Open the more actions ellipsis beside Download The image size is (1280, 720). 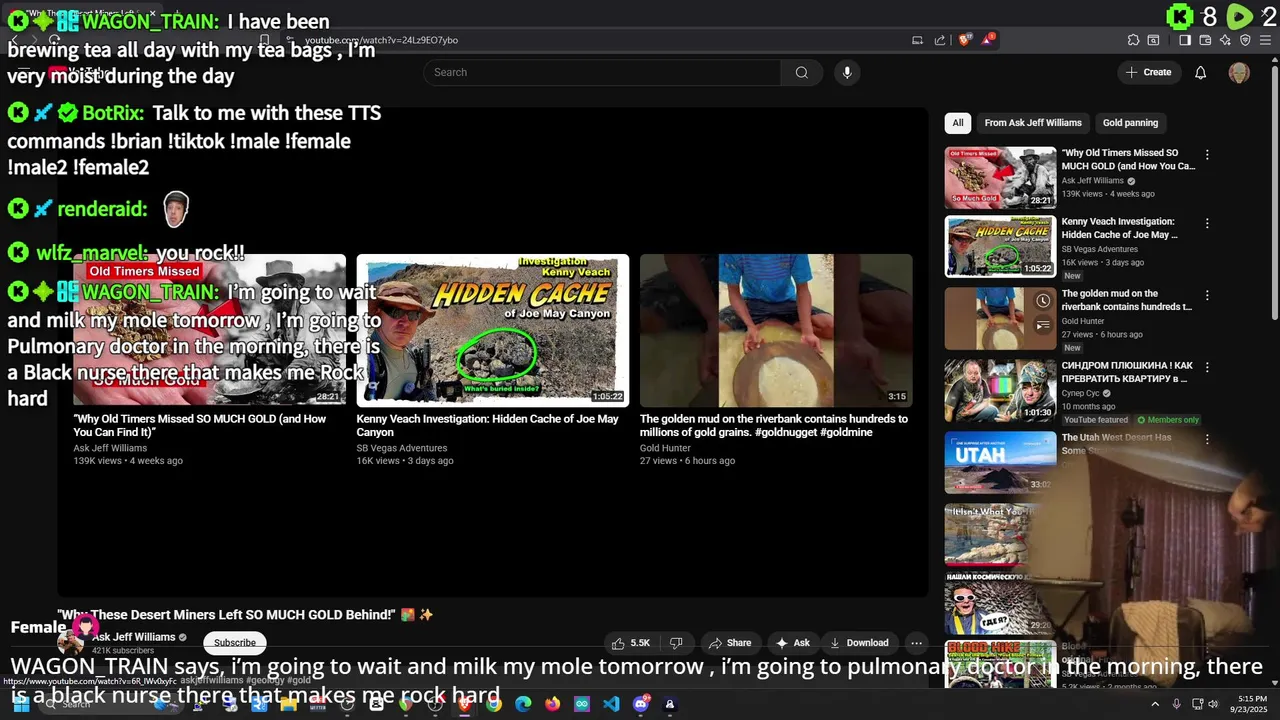[916, 643]
